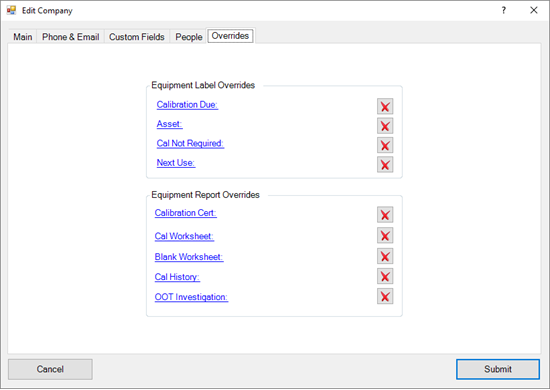Open the help question mark button
This screenshot has height=390, width=550.
[503, 10]
